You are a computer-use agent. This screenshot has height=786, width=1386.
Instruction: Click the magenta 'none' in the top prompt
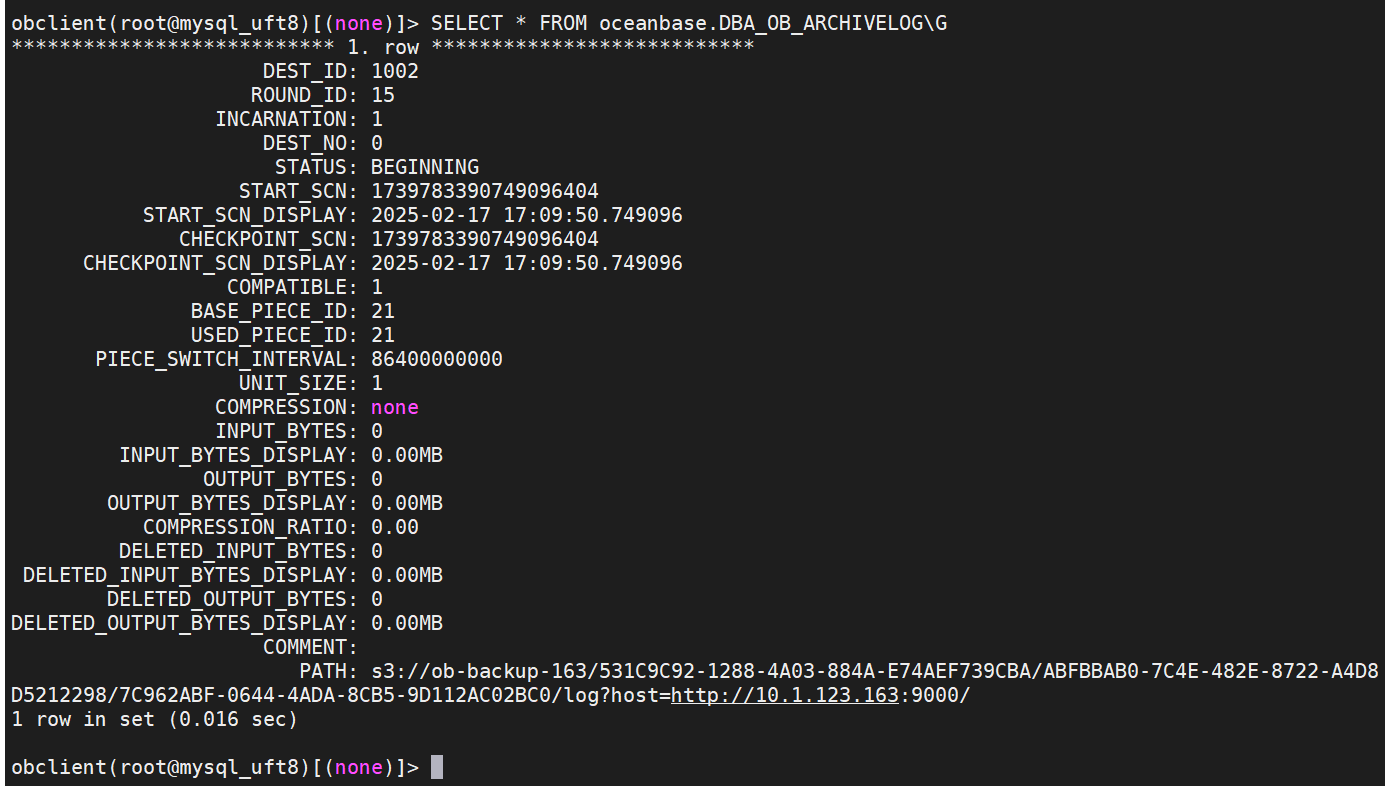[x=359, y=23]
